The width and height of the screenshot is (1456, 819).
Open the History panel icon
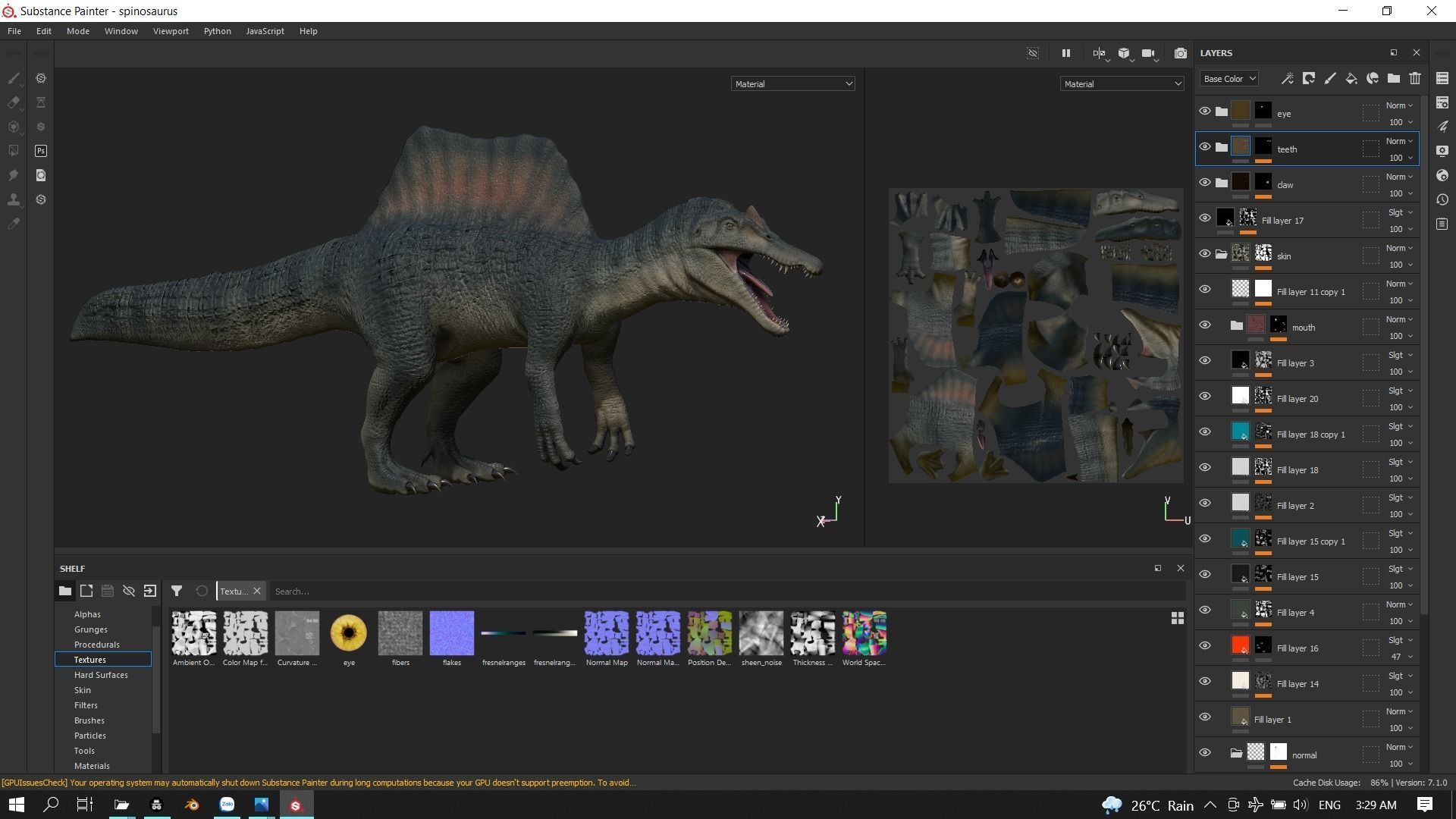point(1442,199)
